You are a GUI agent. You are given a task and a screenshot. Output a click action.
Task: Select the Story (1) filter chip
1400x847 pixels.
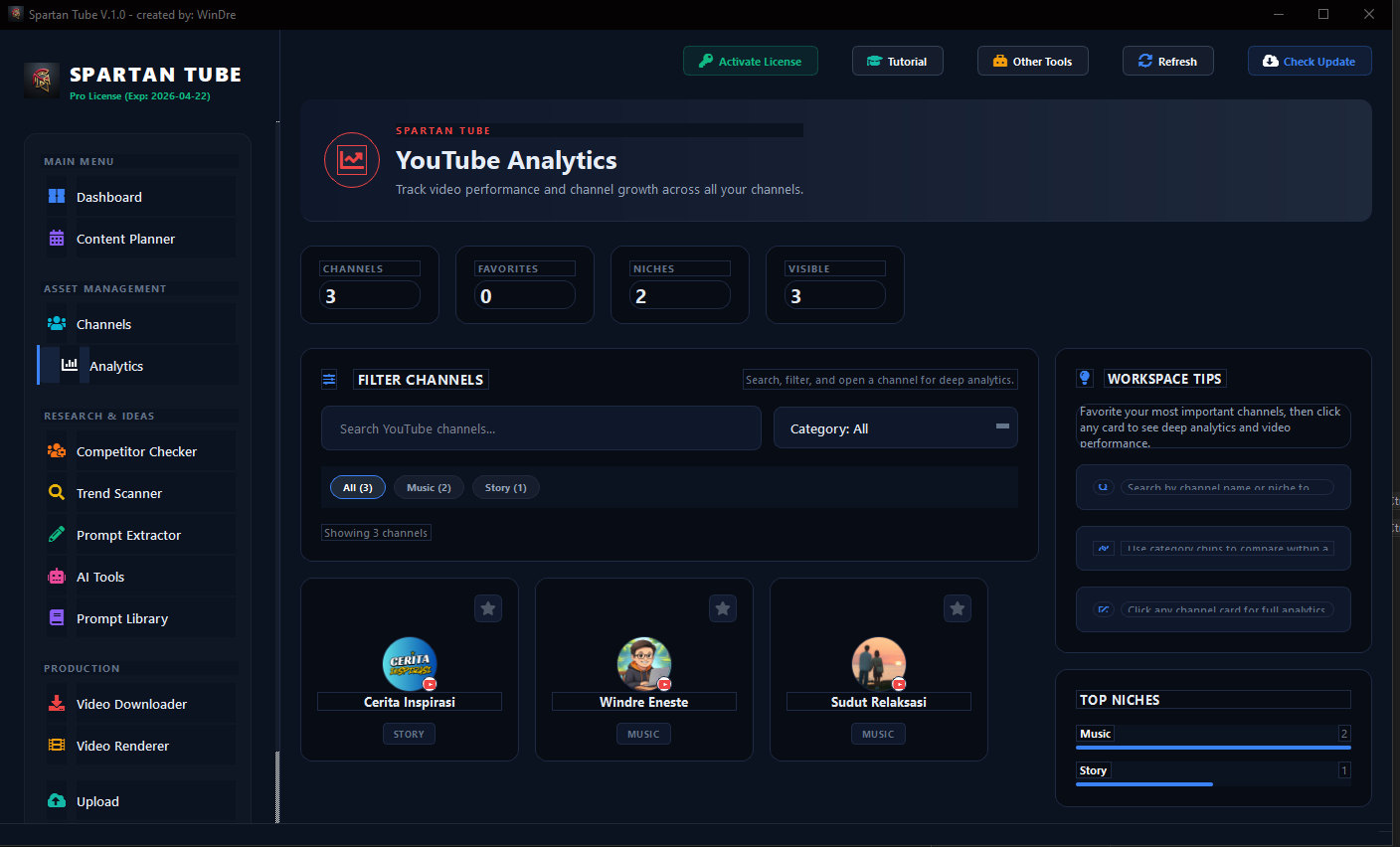click(505, 487)
